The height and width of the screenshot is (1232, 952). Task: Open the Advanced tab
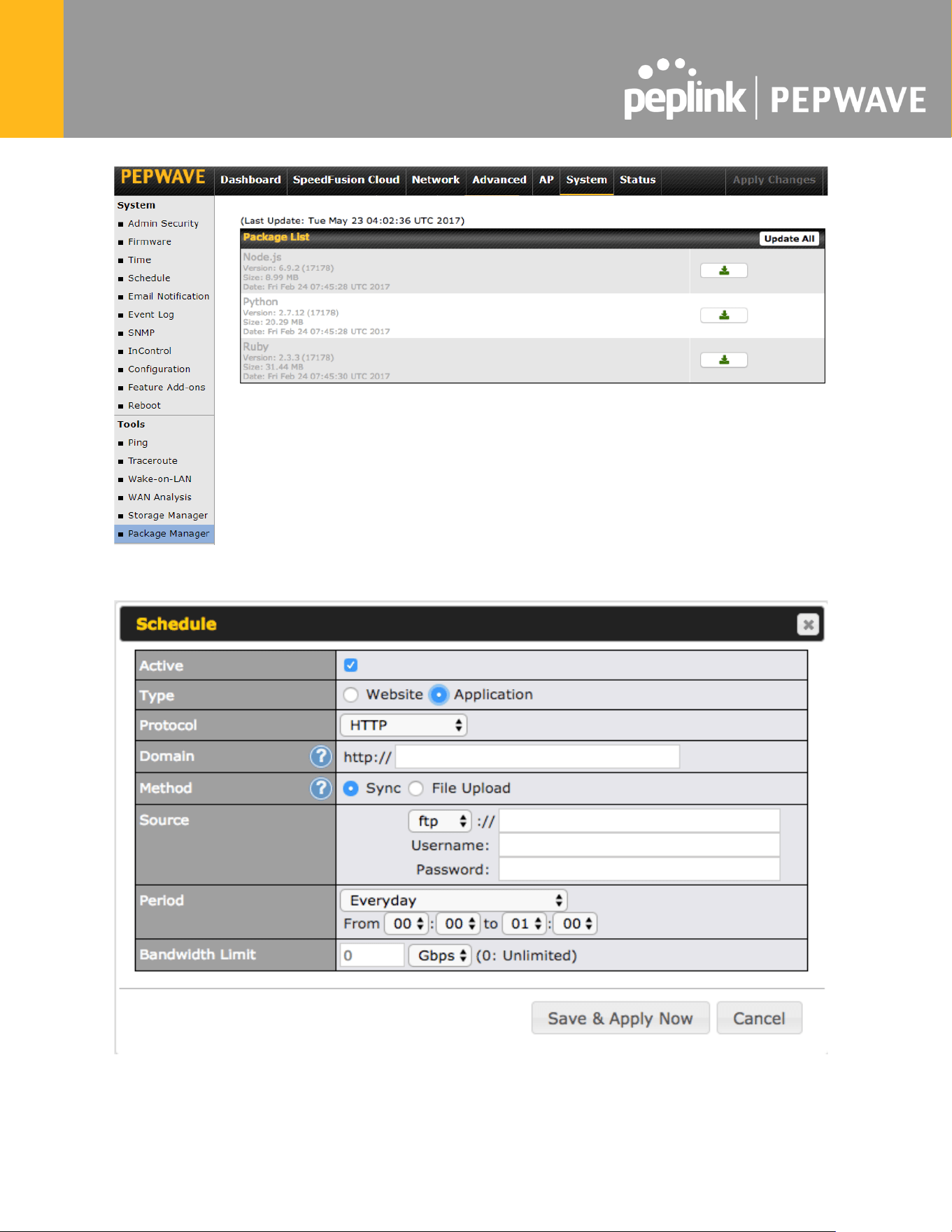(x=499, y=180)
